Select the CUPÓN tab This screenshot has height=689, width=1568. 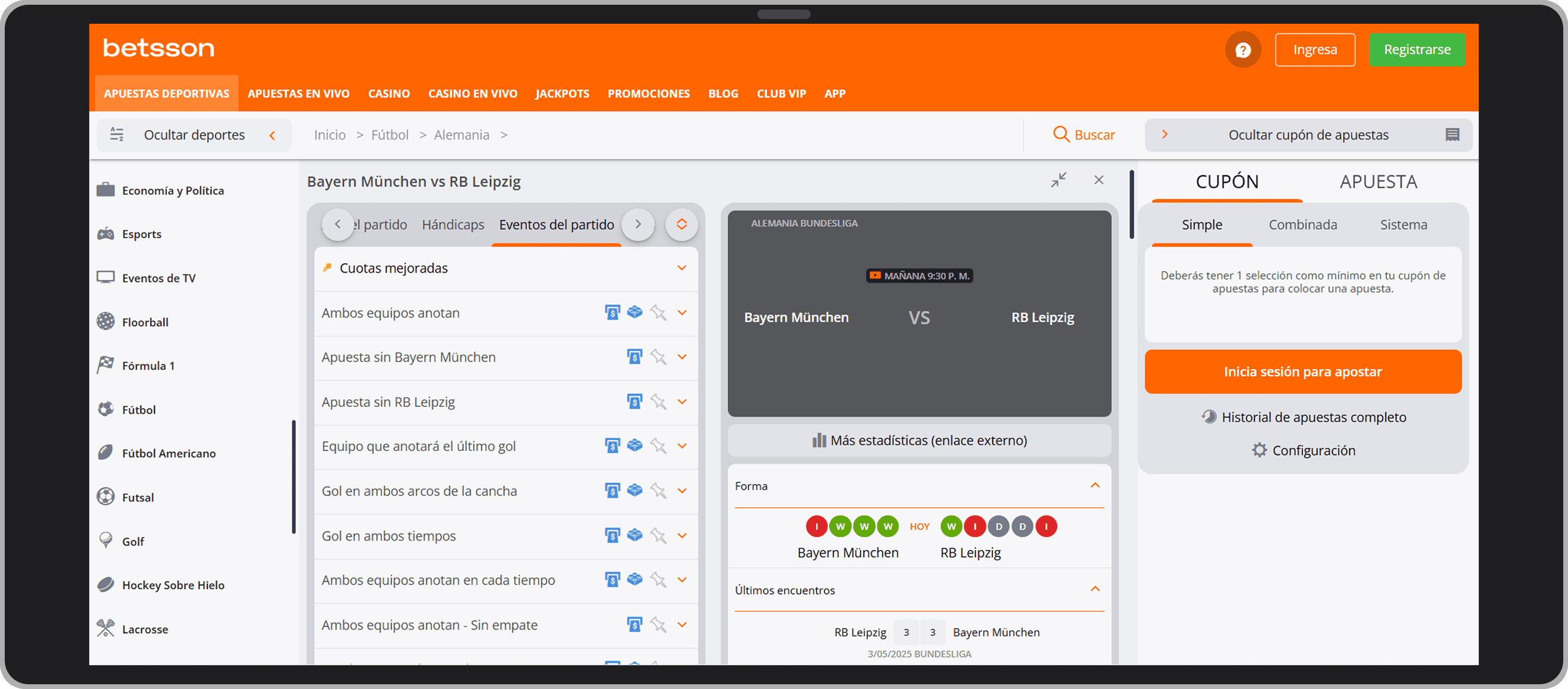(x=1226, y=181)
